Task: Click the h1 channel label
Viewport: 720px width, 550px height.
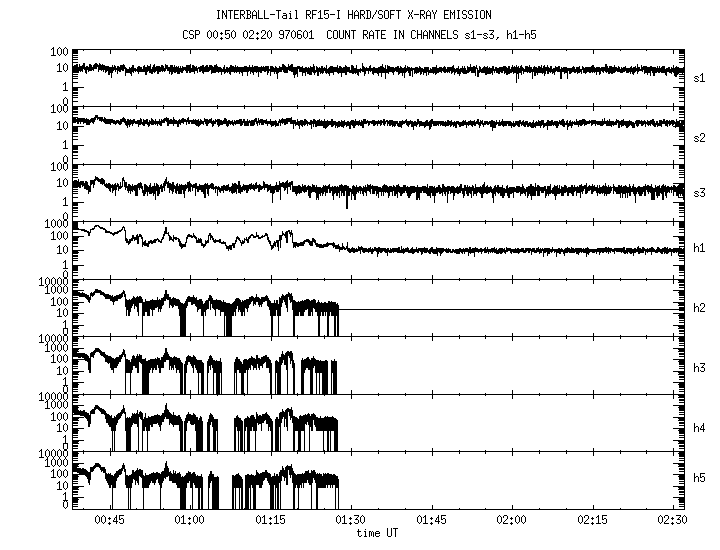Action: (699, 248)
